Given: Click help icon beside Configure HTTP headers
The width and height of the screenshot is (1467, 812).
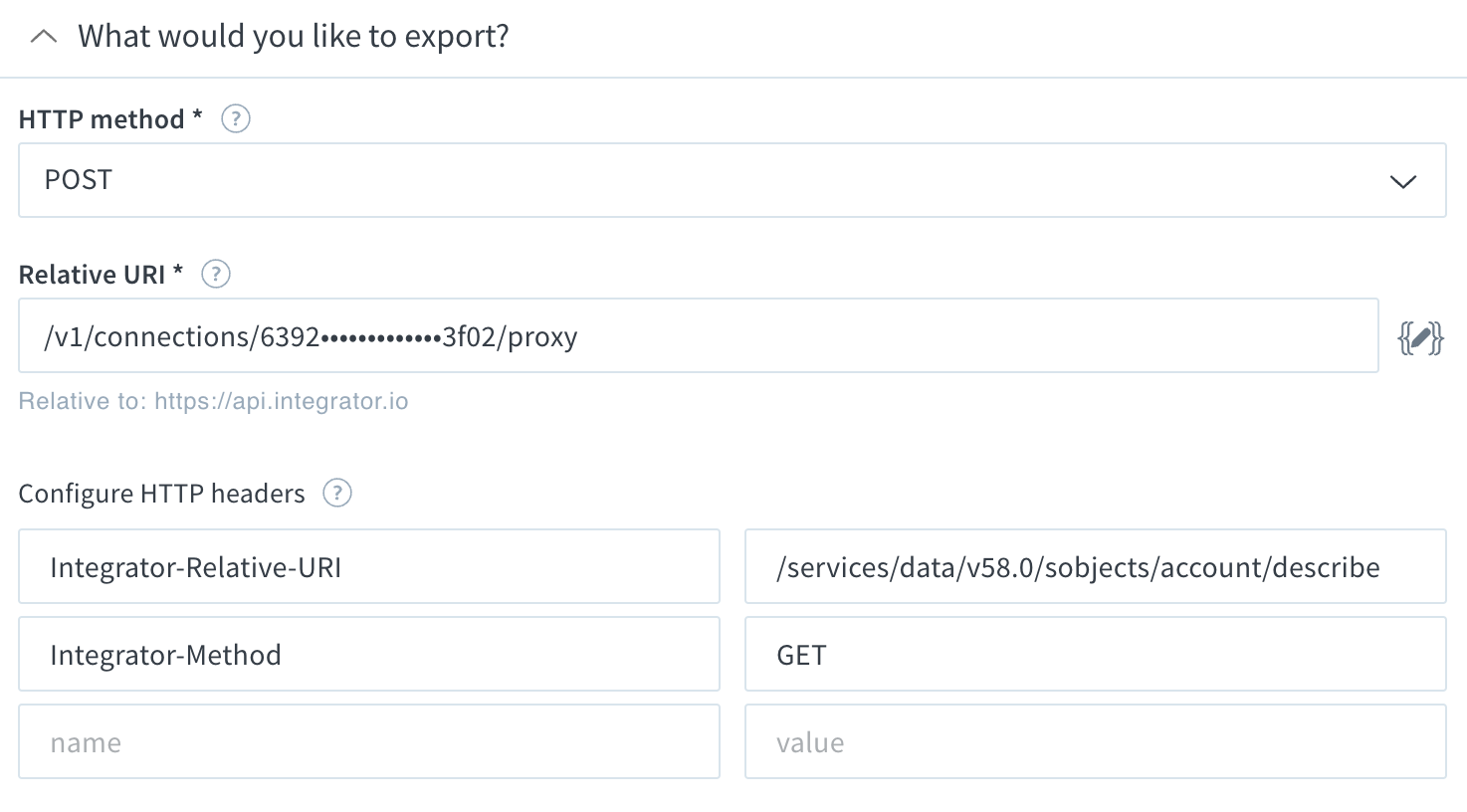Looking at the screenshot, I should point(337,493).
